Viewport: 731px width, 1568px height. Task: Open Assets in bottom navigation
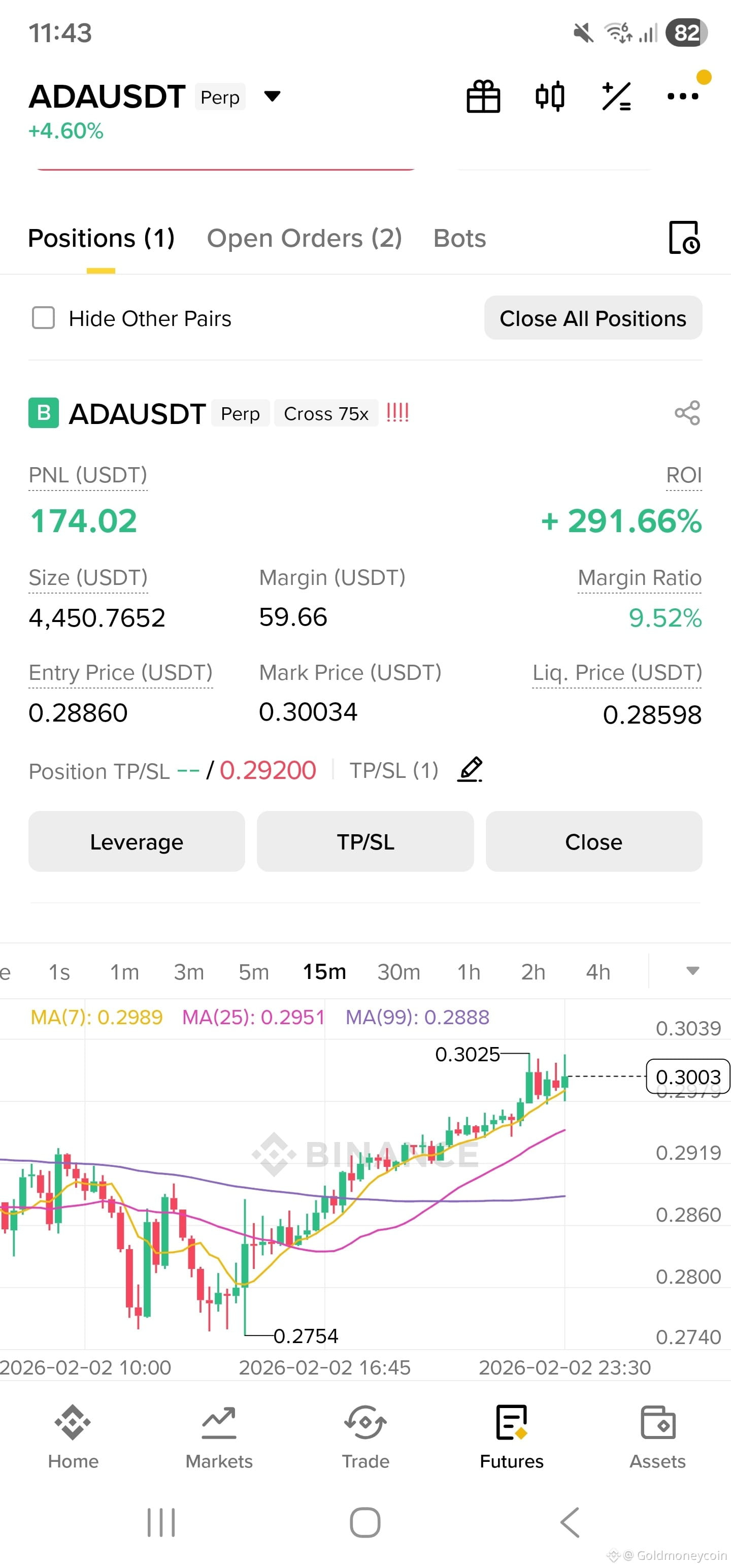[x=657, y=1436]
